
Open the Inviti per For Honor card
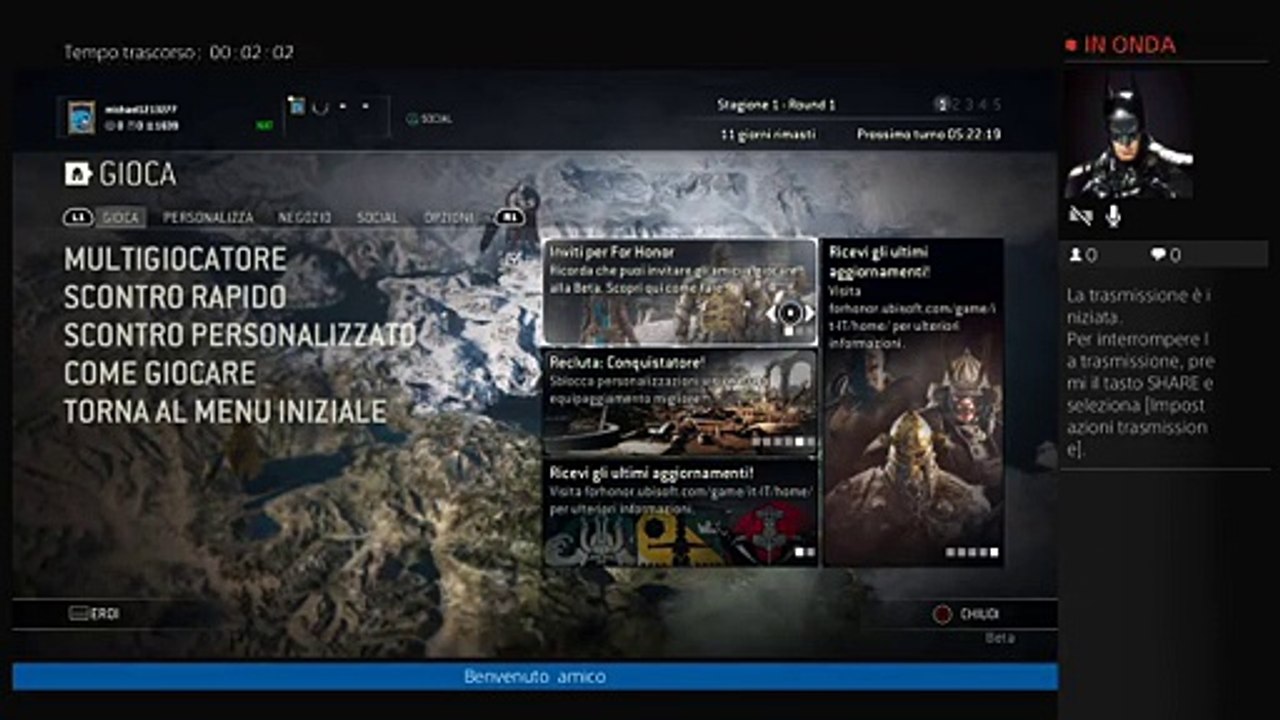point(680,291)
